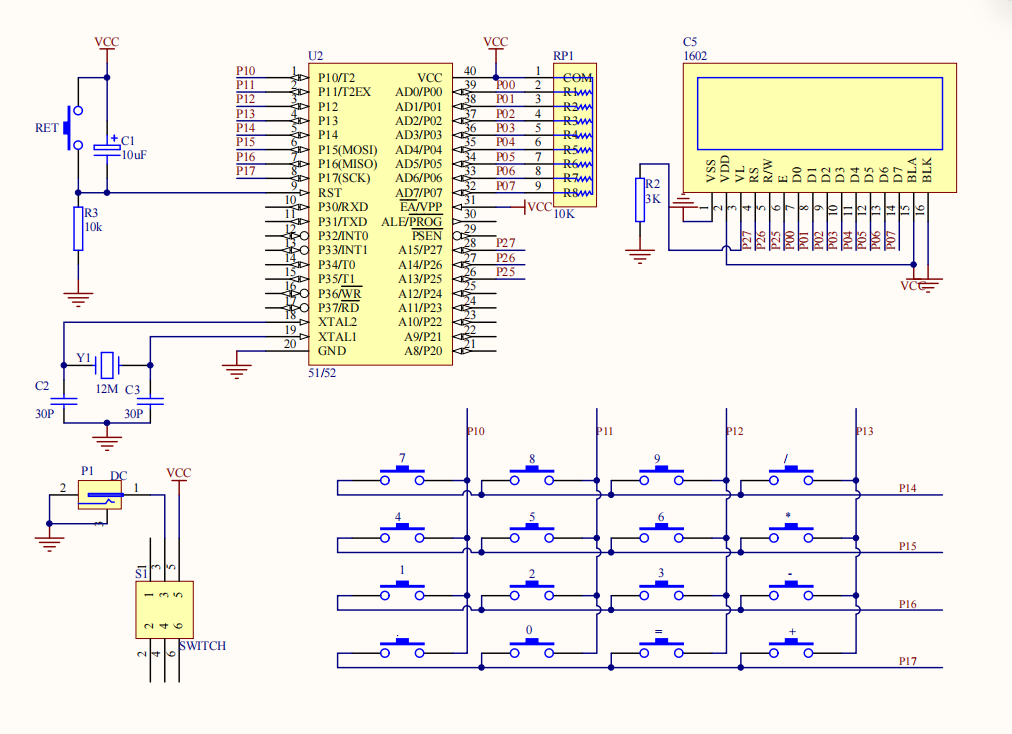The image size is (1012, 734).
Task: Select the ground symbol below the crystal capacitors
Action: coord(107,443)
